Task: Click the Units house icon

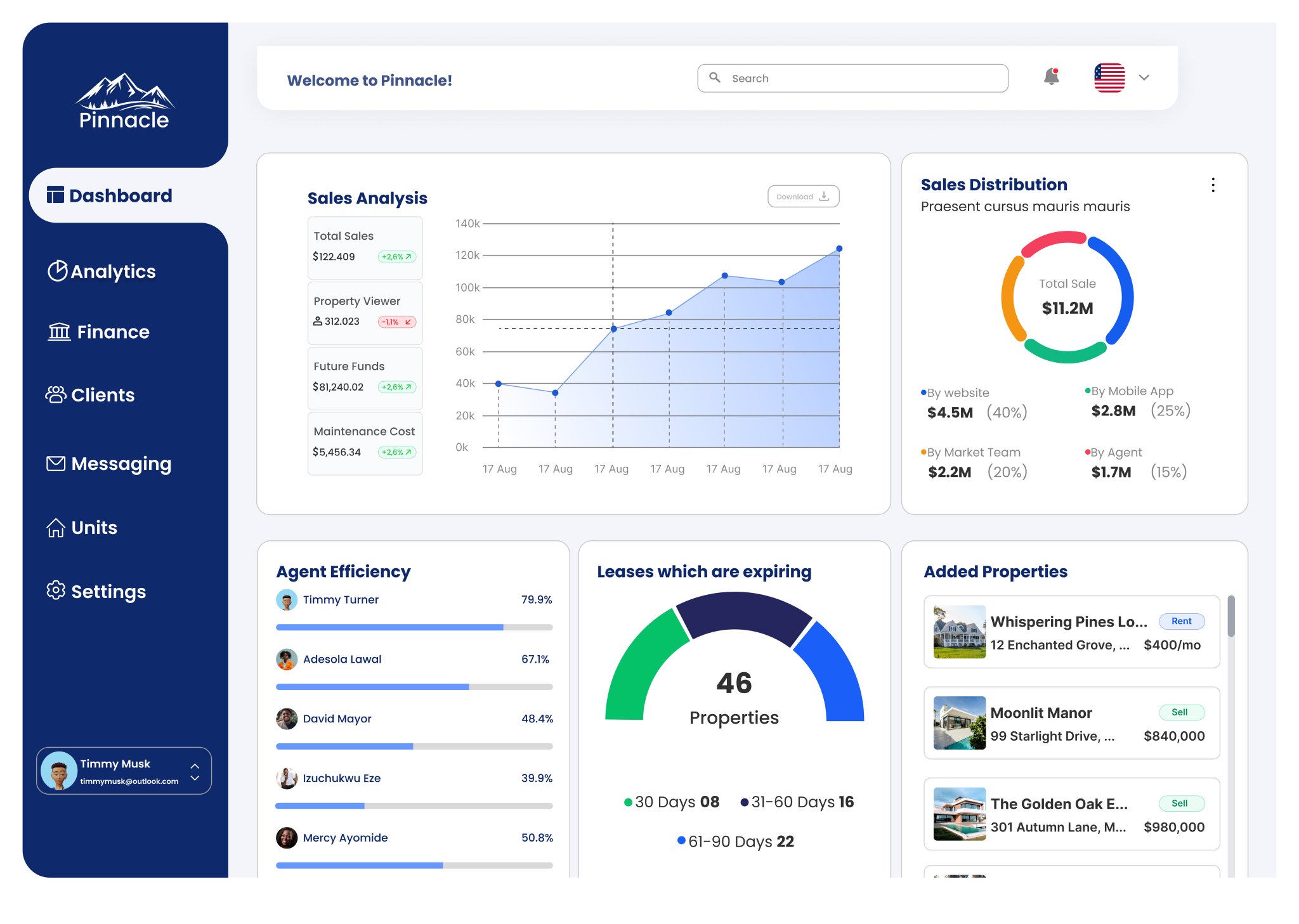Action: pyautogui.click(x=56, y=528)
